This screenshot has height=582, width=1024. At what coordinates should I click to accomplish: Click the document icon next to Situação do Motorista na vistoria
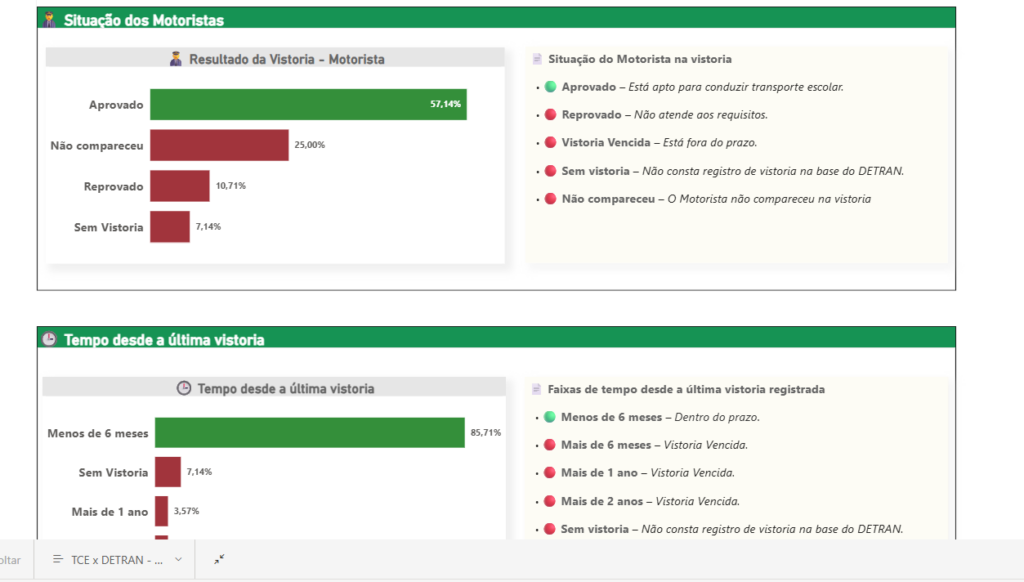(x=537, y=59)
